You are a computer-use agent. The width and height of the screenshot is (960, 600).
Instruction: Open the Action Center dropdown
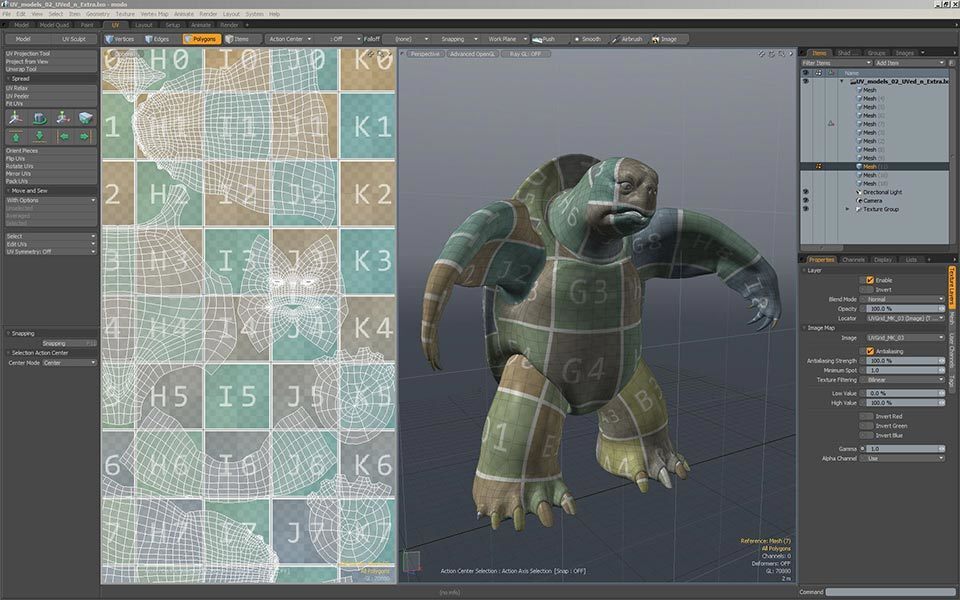(289, 39)
